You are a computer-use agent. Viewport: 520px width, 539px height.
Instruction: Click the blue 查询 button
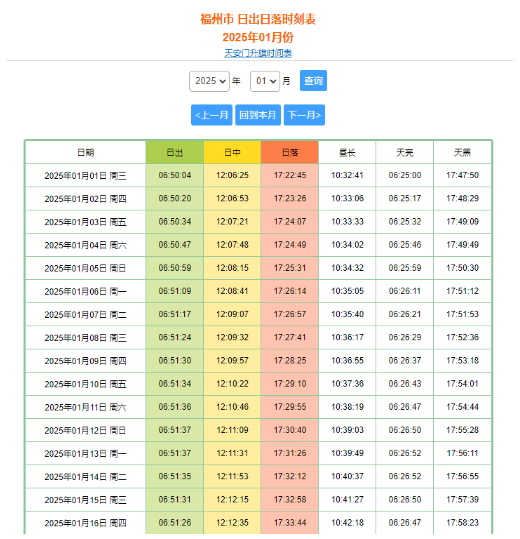point(313,81)
